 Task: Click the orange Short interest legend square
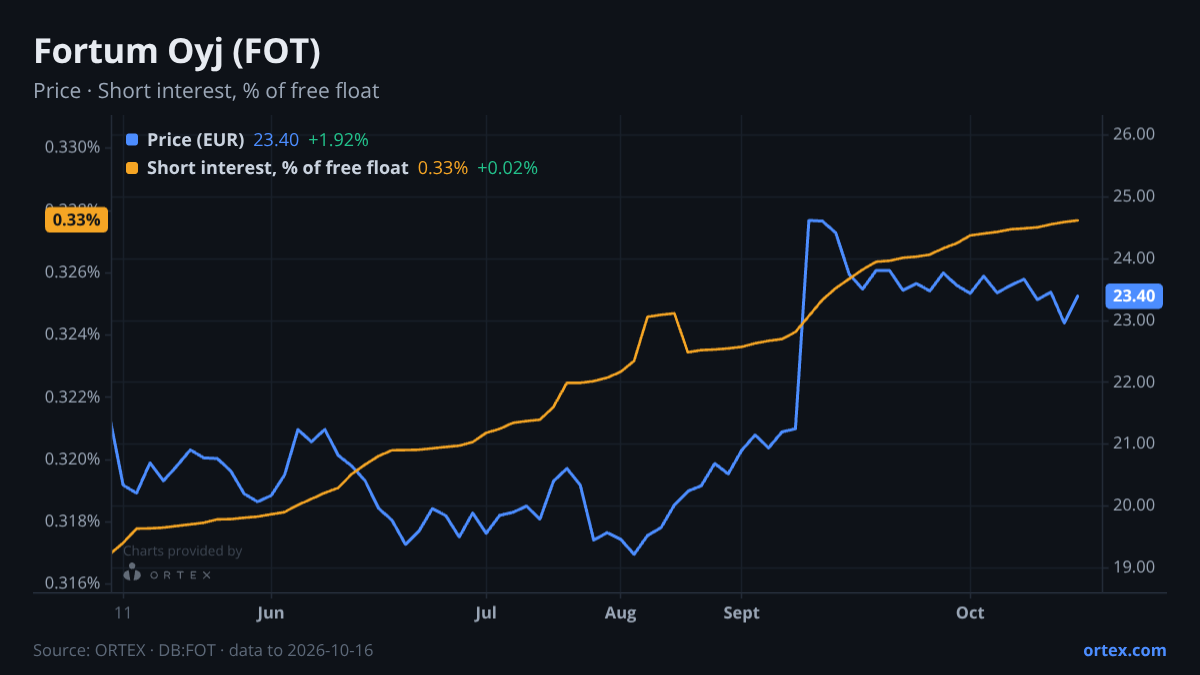[132, 168]
